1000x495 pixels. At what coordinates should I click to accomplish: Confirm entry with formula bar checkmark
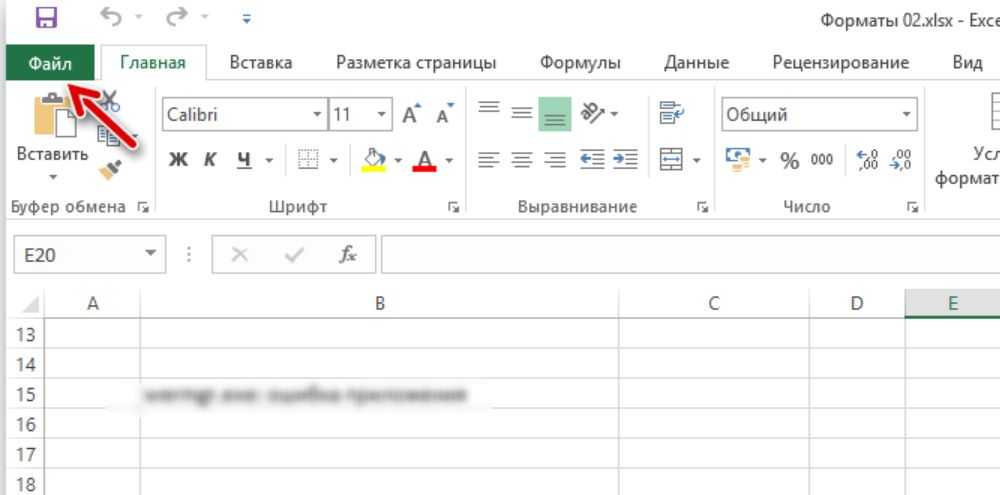point(294,255)
